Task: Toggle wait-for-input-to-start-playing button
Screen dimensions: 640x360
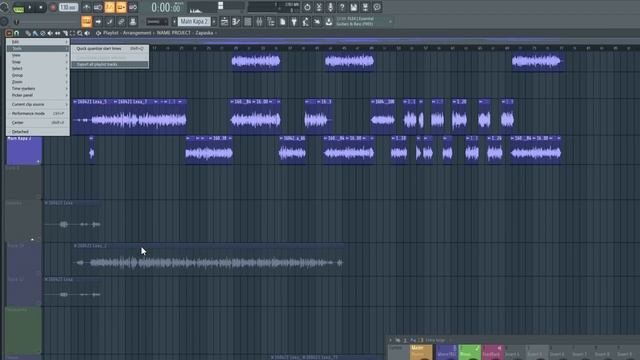Action: coord(98,7)
